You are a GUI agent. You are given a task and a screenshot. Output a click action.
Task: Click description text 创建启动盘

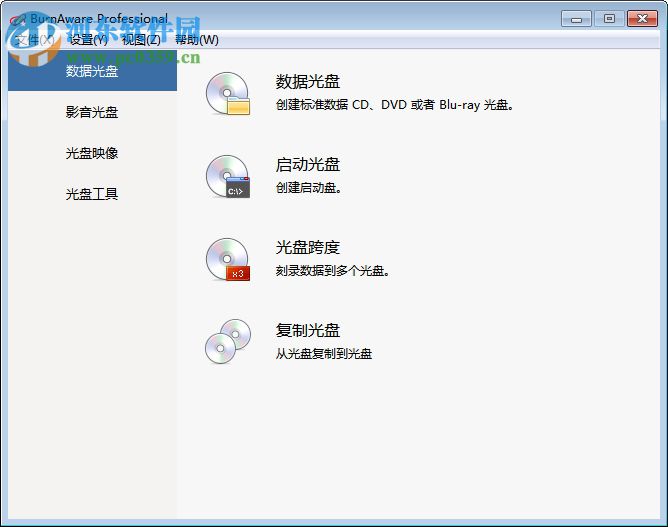tap(308, 187)
